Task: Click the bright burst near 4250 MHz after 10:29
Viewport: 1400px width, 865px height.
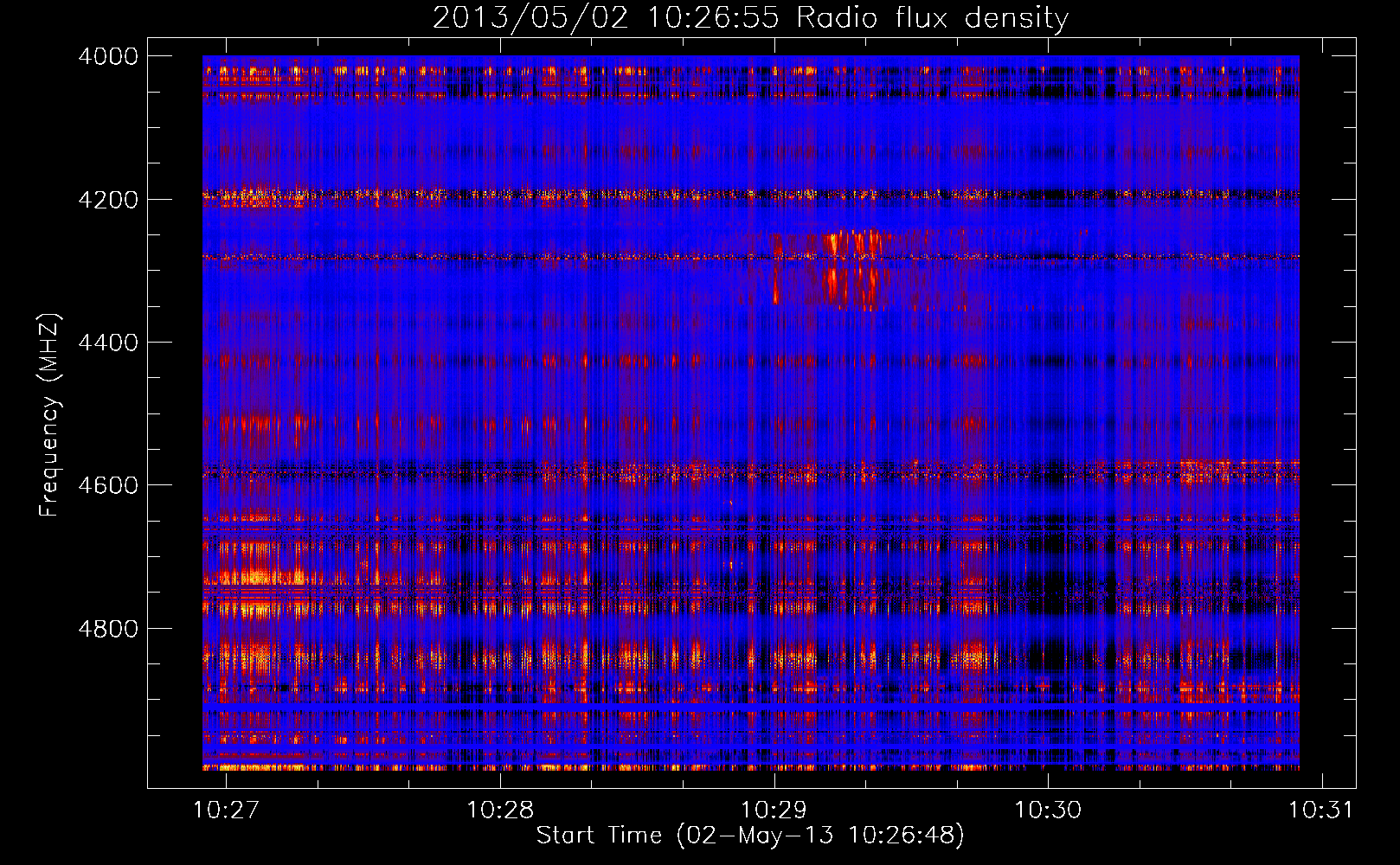Action: 855,244
